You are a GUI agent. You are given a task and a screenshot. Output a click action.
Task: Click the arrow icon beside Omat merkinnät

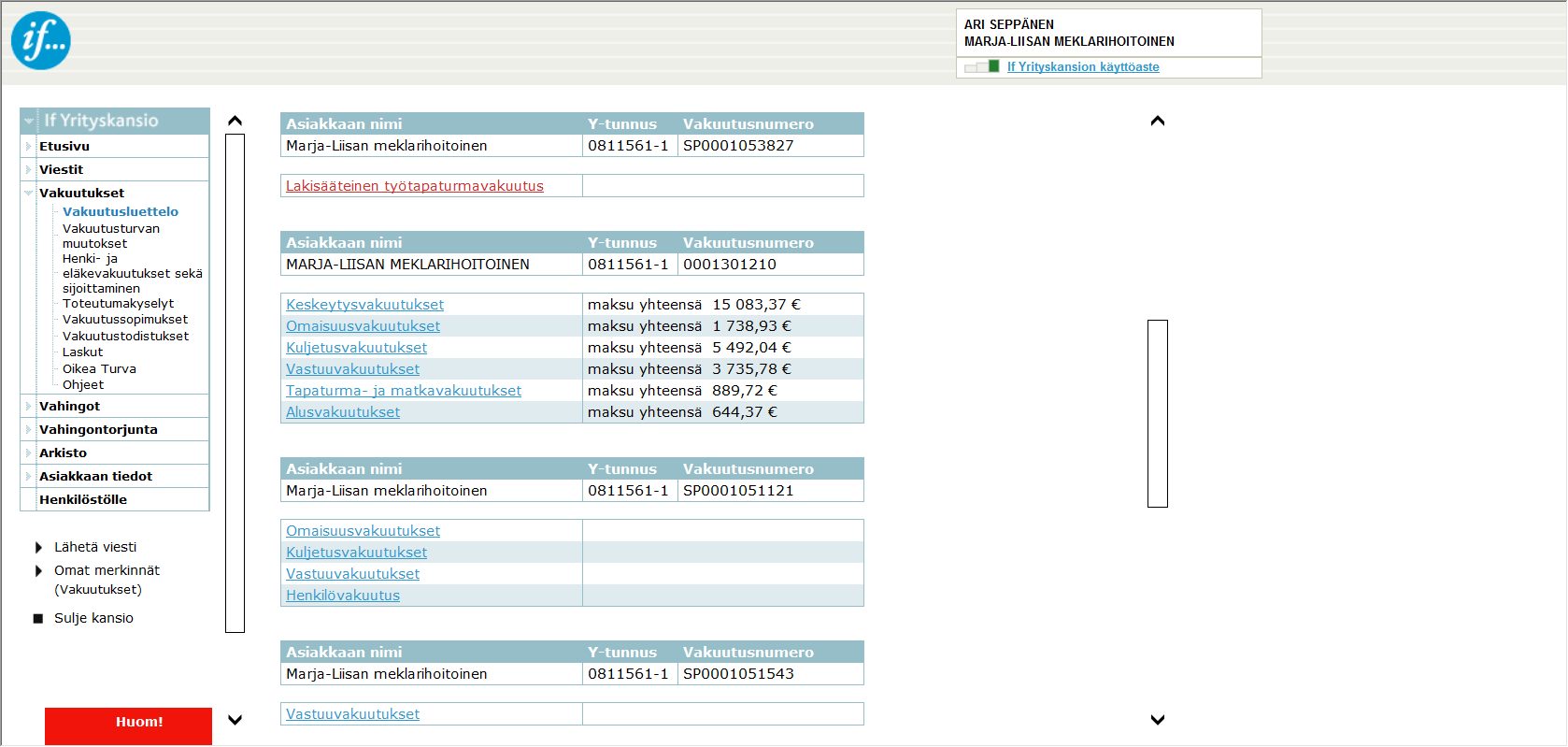pyautogui.click(x=38, y=570)
